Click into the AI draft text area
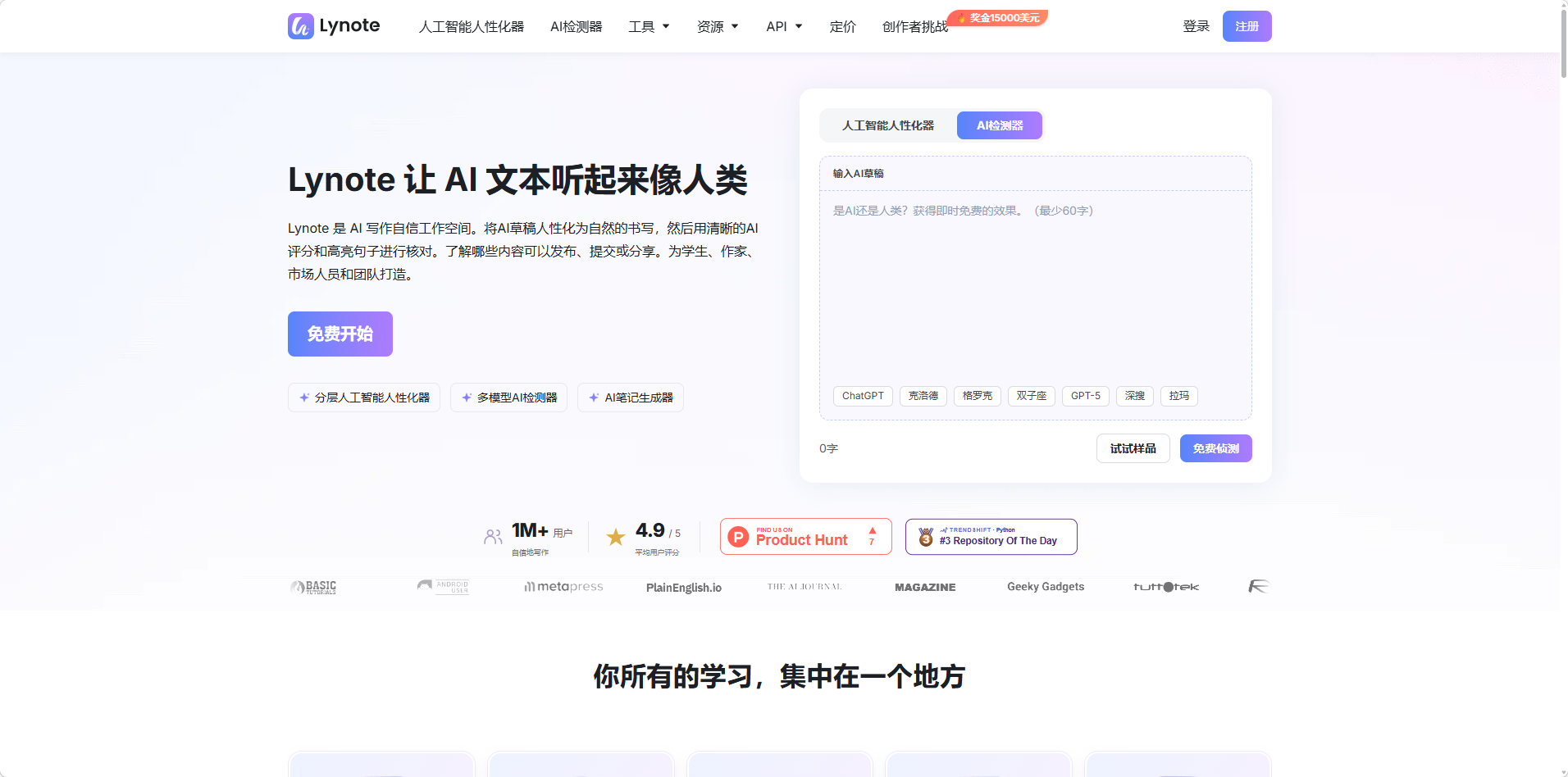The image size is (1568, 777). [1035, 287]
